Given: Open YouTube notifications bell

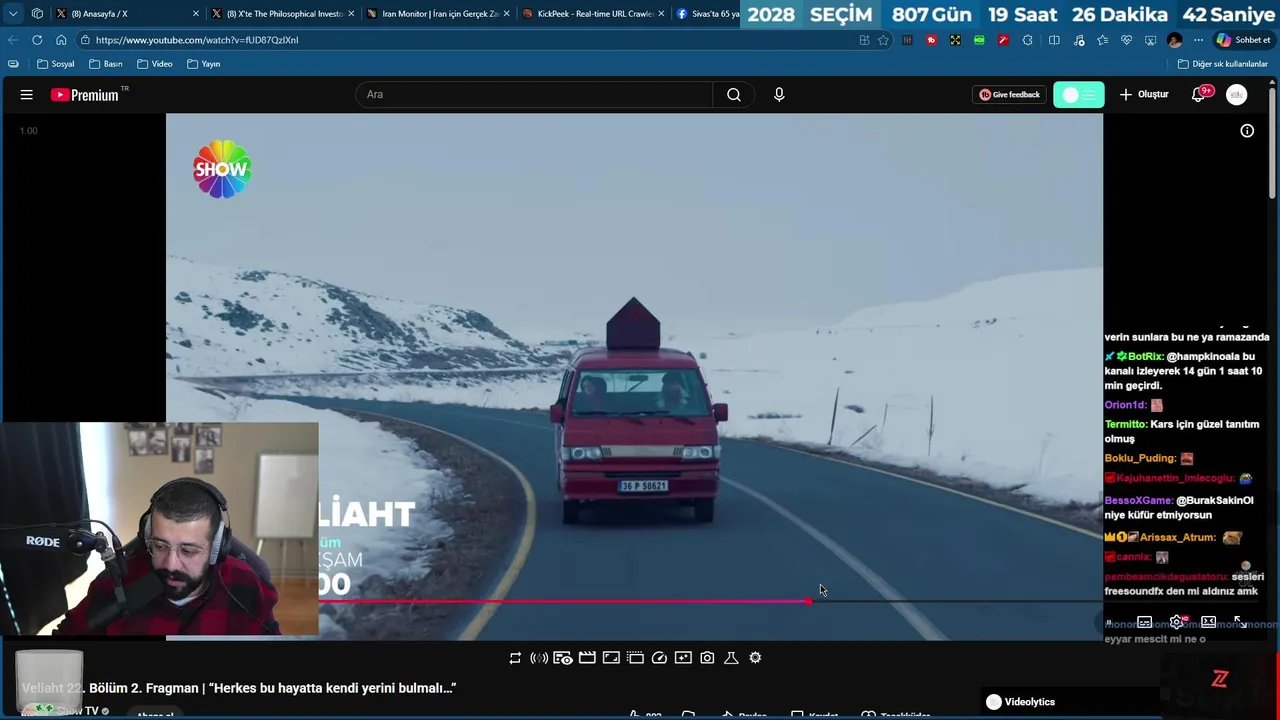Looking at the screenshot, I should [1199, 95].
